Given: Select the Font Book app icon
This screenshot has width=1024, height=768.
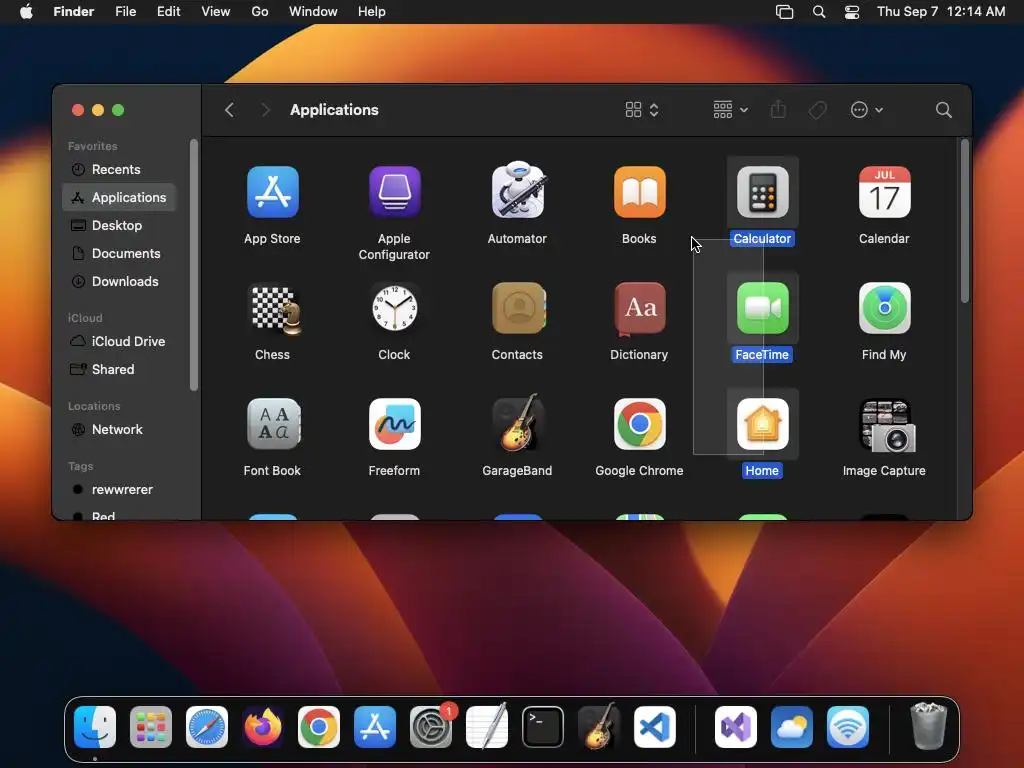Looking at the screenshot, I should [x=273, y=424].
